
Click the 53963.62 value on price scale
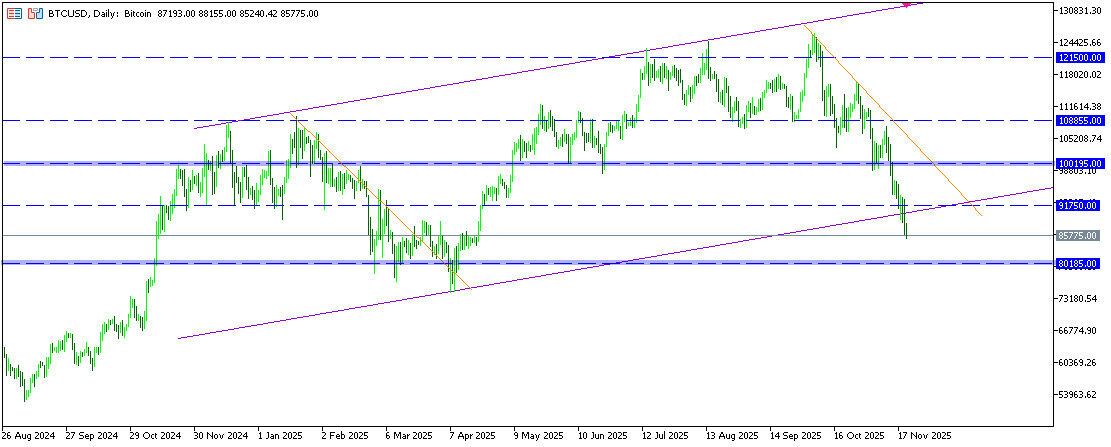1080,395
